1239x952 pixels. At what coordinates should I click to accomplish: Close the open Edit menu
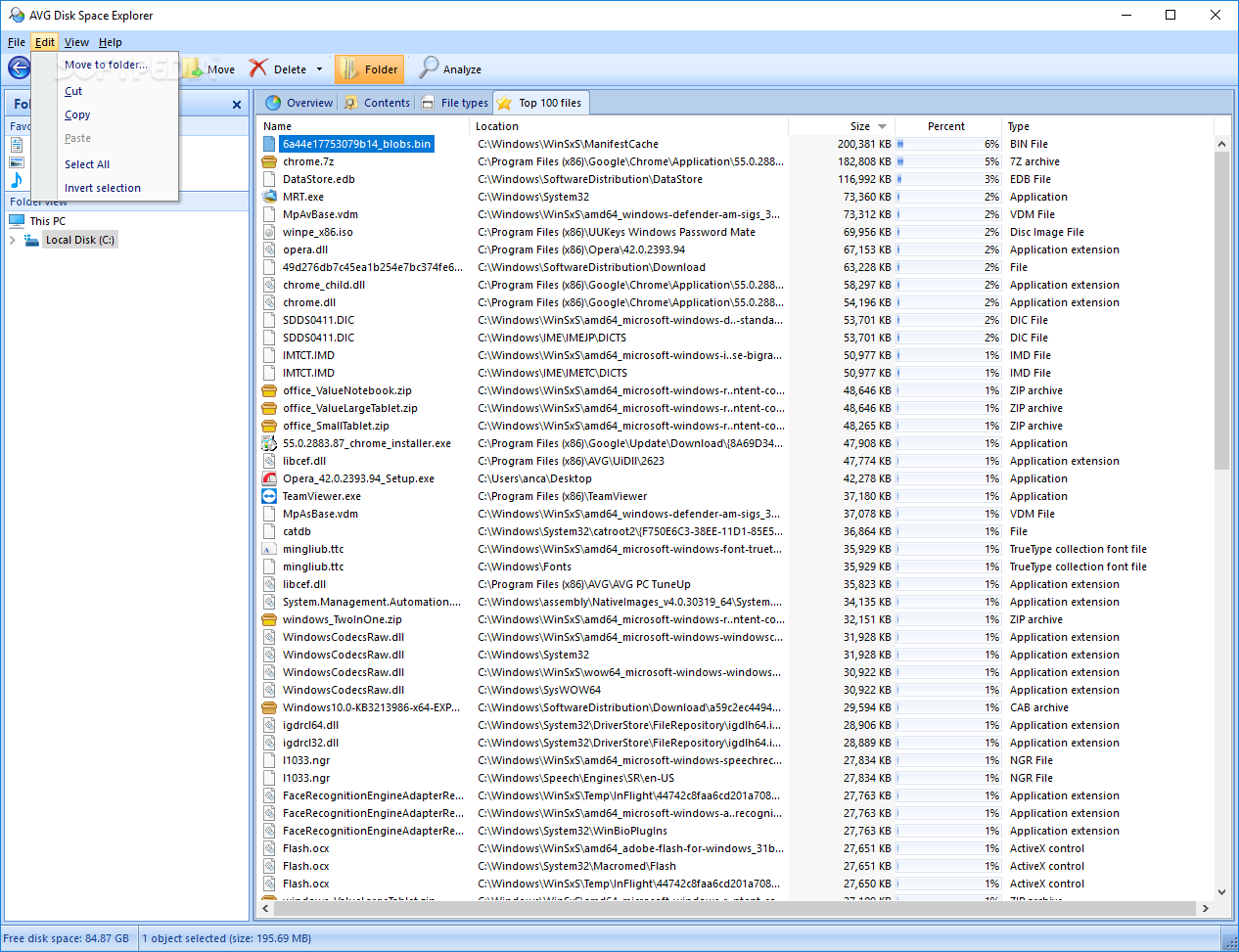click(45, 42)
